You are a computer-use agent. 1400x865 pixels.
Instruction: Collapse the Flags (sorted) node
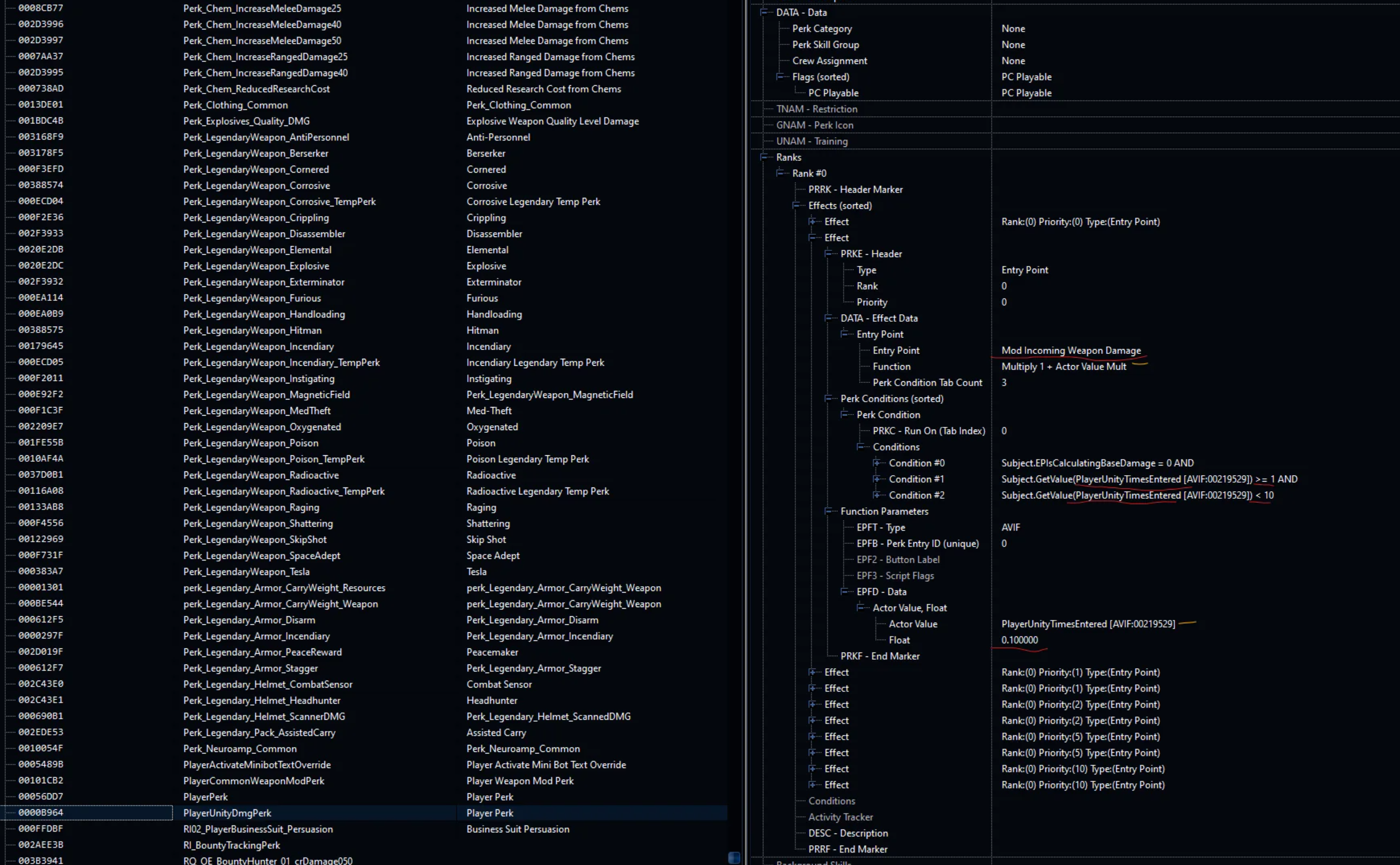pyautogui.click(x=779, y=77)
